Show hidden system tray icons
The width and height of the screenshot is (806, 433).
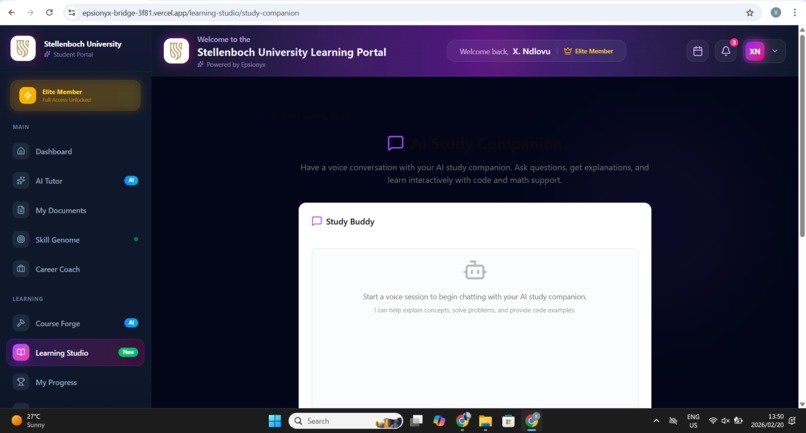pyautogui.click(x=656, y=421)
